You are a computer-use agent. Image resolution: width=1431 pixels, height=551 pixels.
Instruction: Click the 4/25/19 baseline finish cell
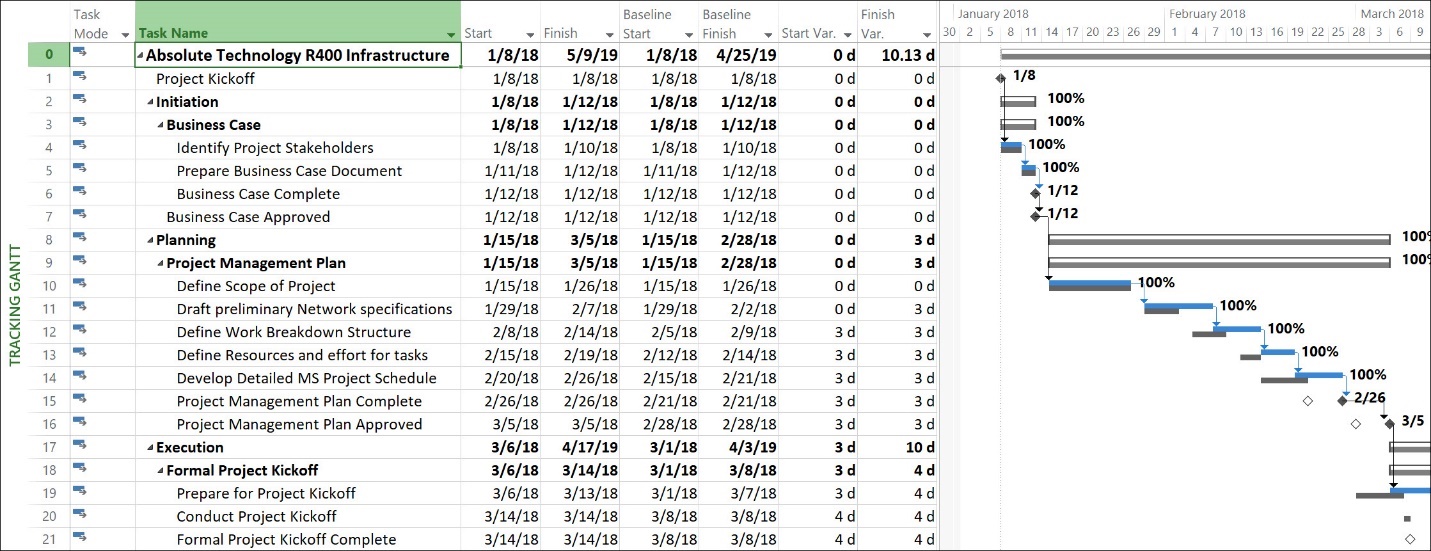point(738,55)
